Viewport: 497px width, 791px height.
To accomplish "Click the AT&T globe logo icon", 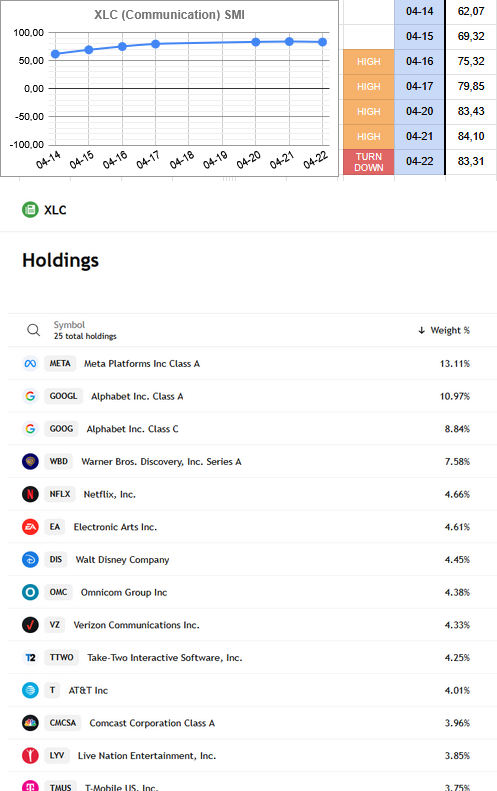I will [x=30, y=690].
